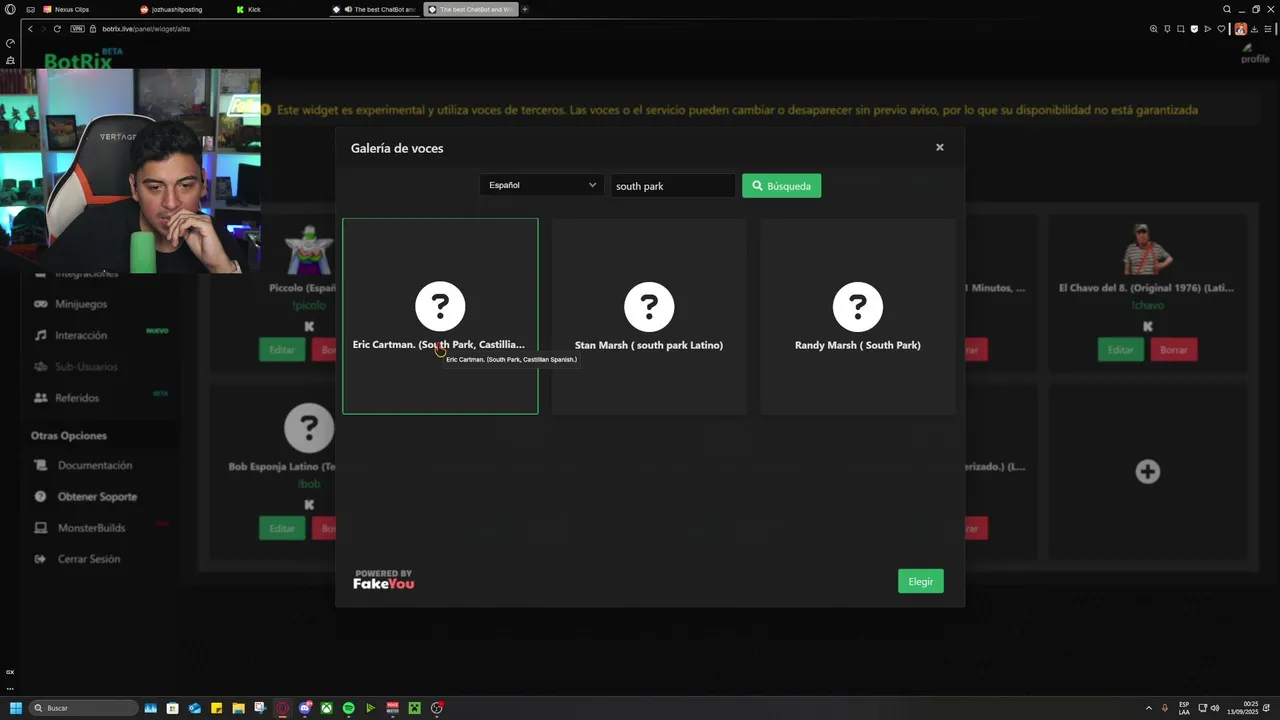
Task: Click the VPN badge in address bar
Action: tap(79, 29)
